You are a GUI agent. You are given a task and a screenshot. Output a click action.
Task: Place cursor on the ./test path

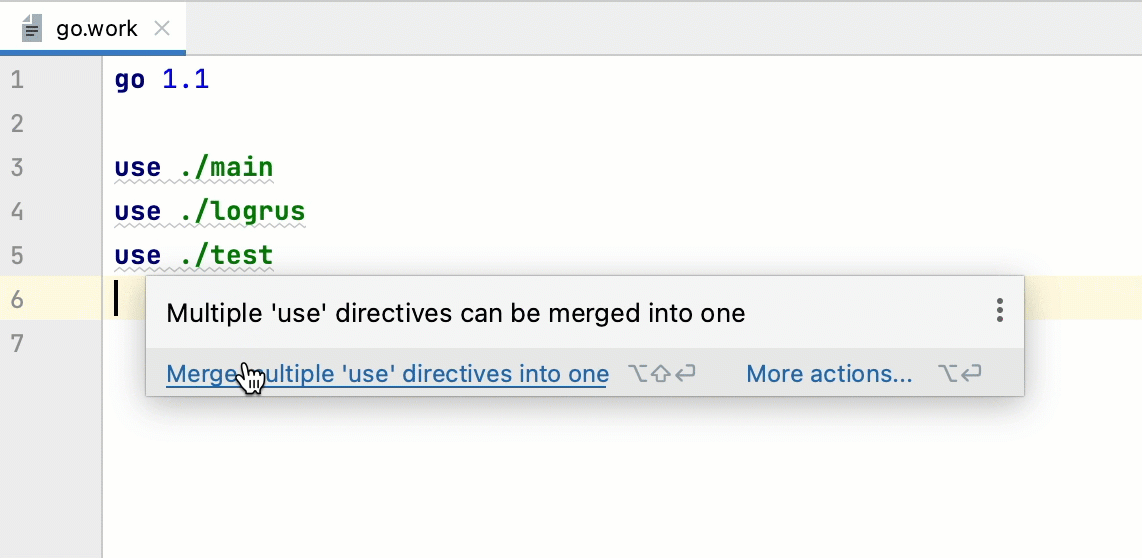227,256
